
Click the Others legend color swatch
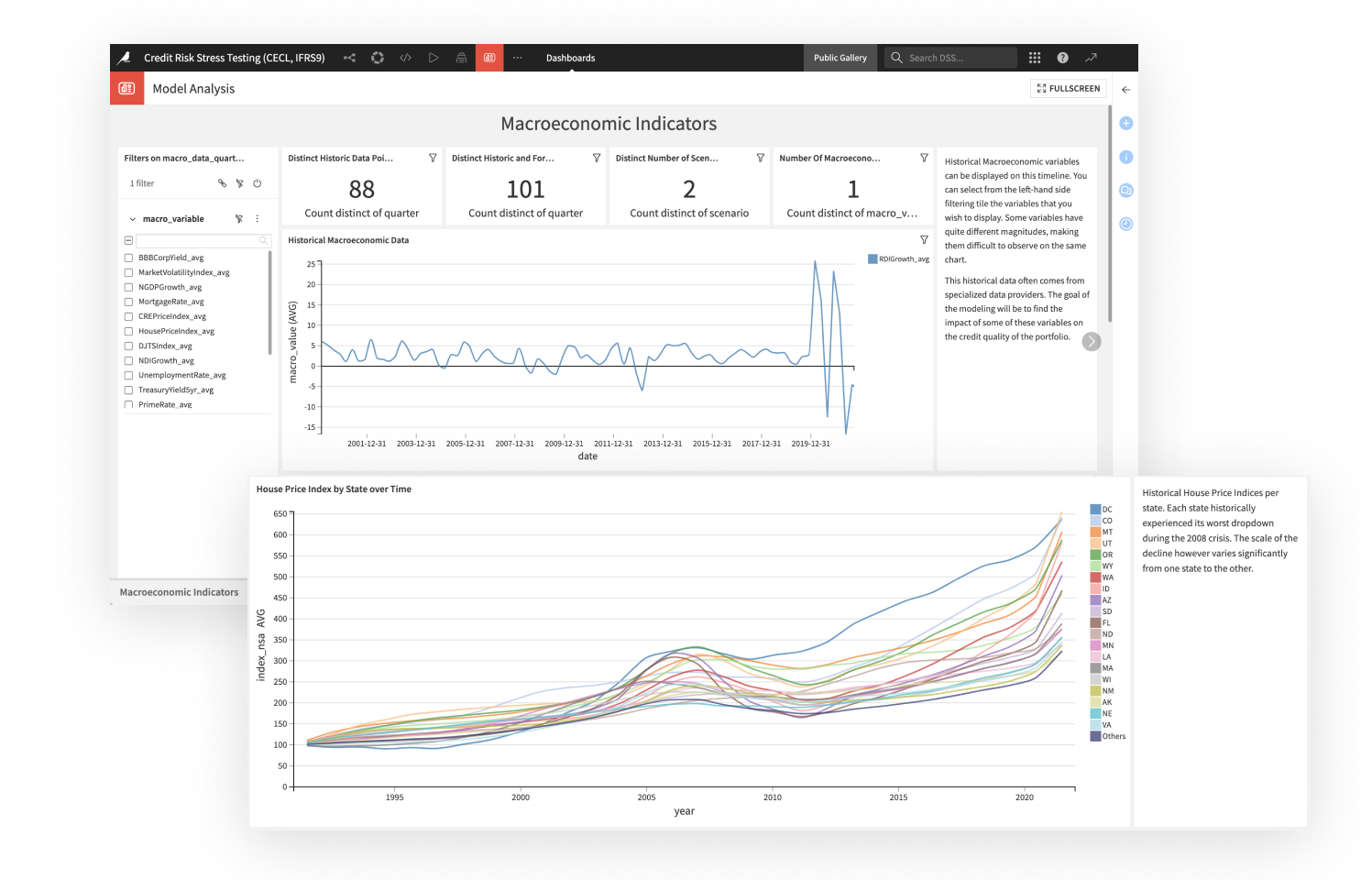1095,736
